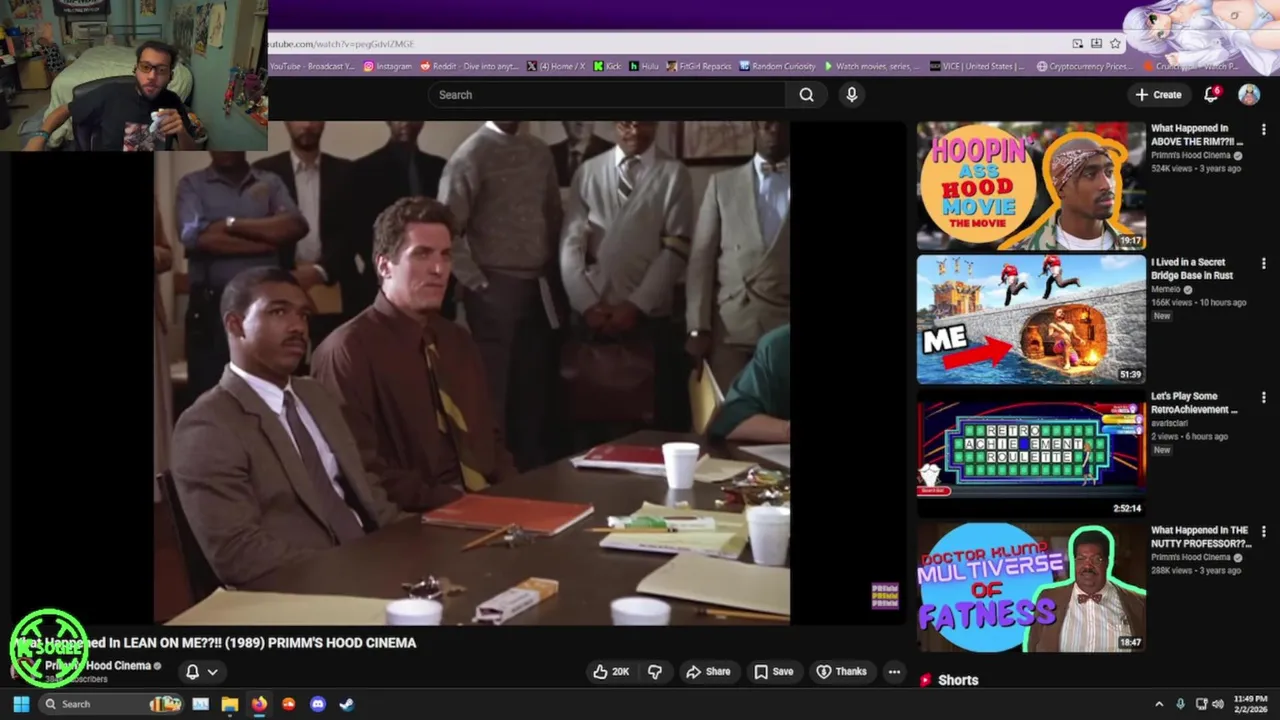Screen dimensions: 1280x720
Task: Save video with the Save button
Action: (x=773, y=672)
